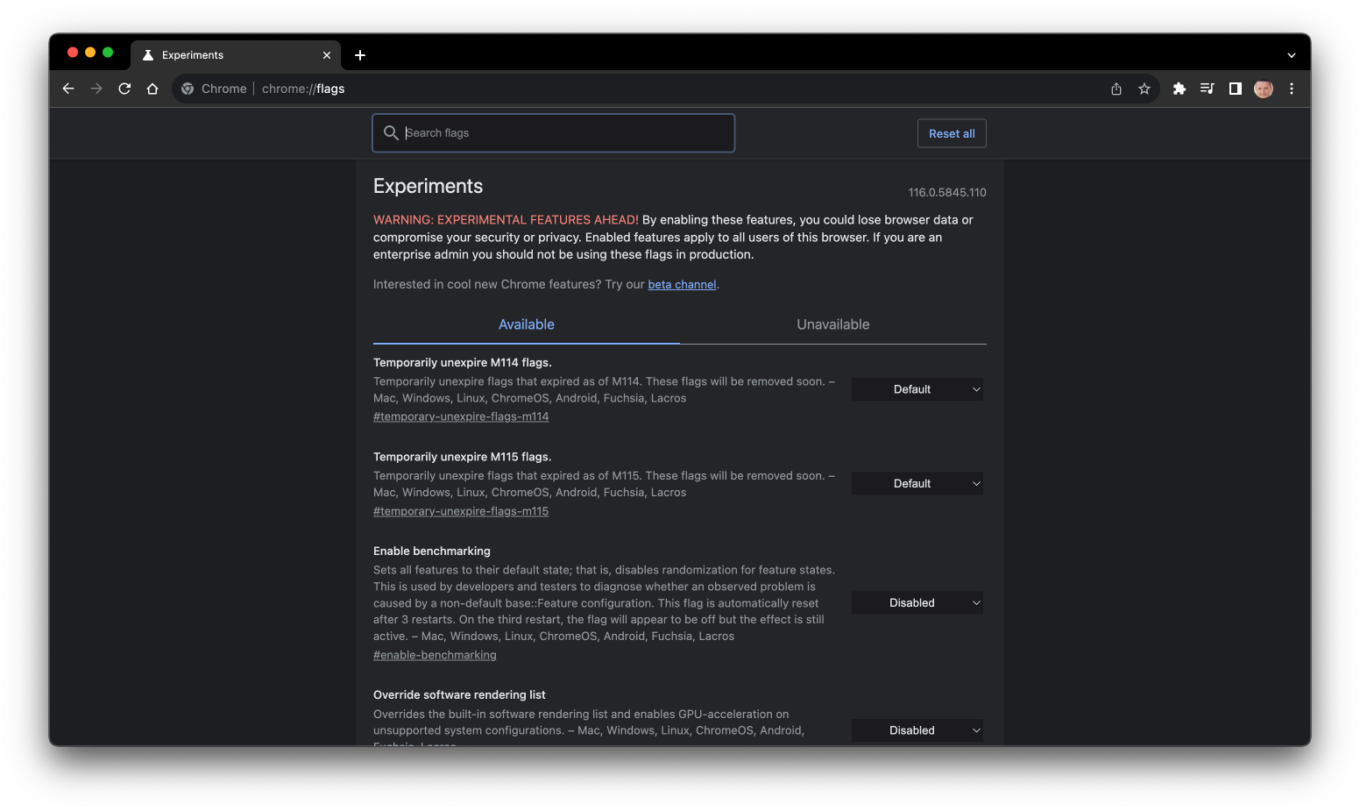Click the forward navigation arrow
This screenshot has height=811, width=1360.
pos(96,89)
